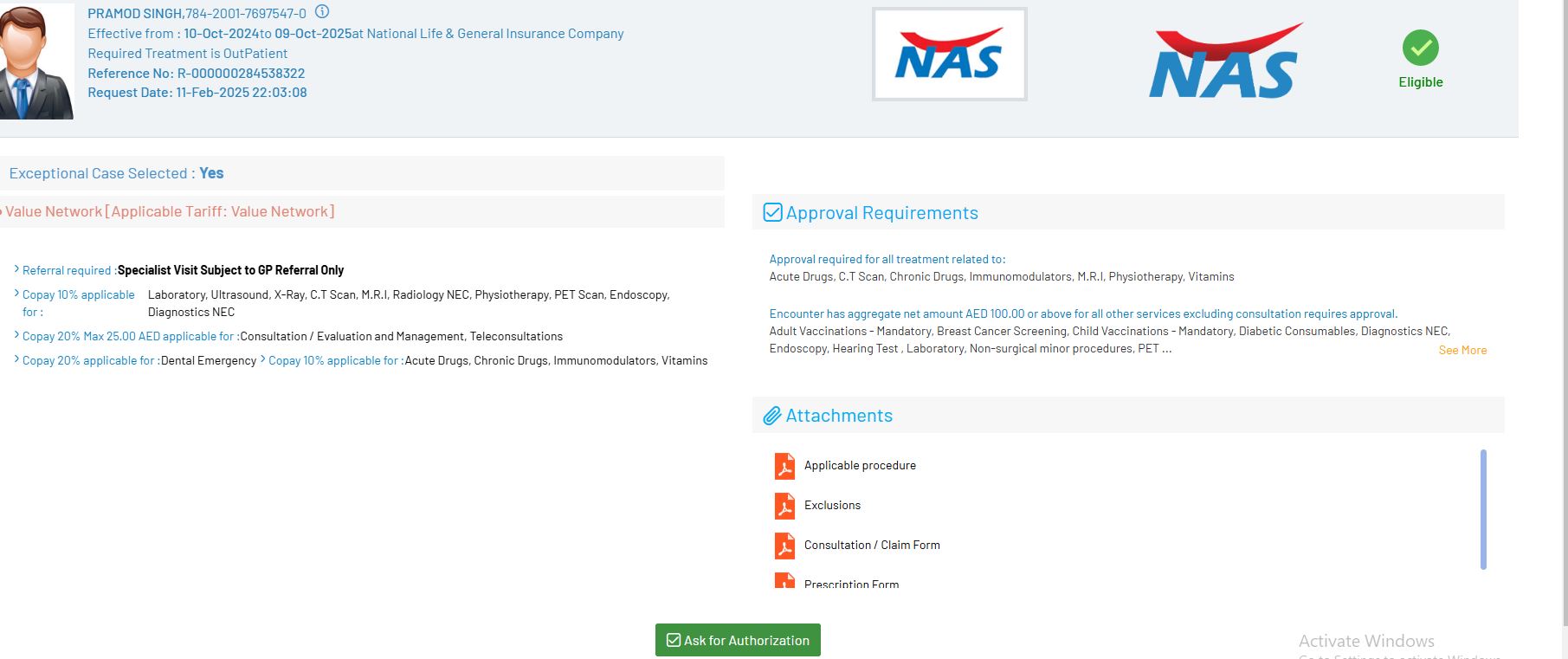The height and width of the screenshot is (659, 1568).
Task: Click the Exceptional Case Selected Yes value
Action: click(211, 173)
